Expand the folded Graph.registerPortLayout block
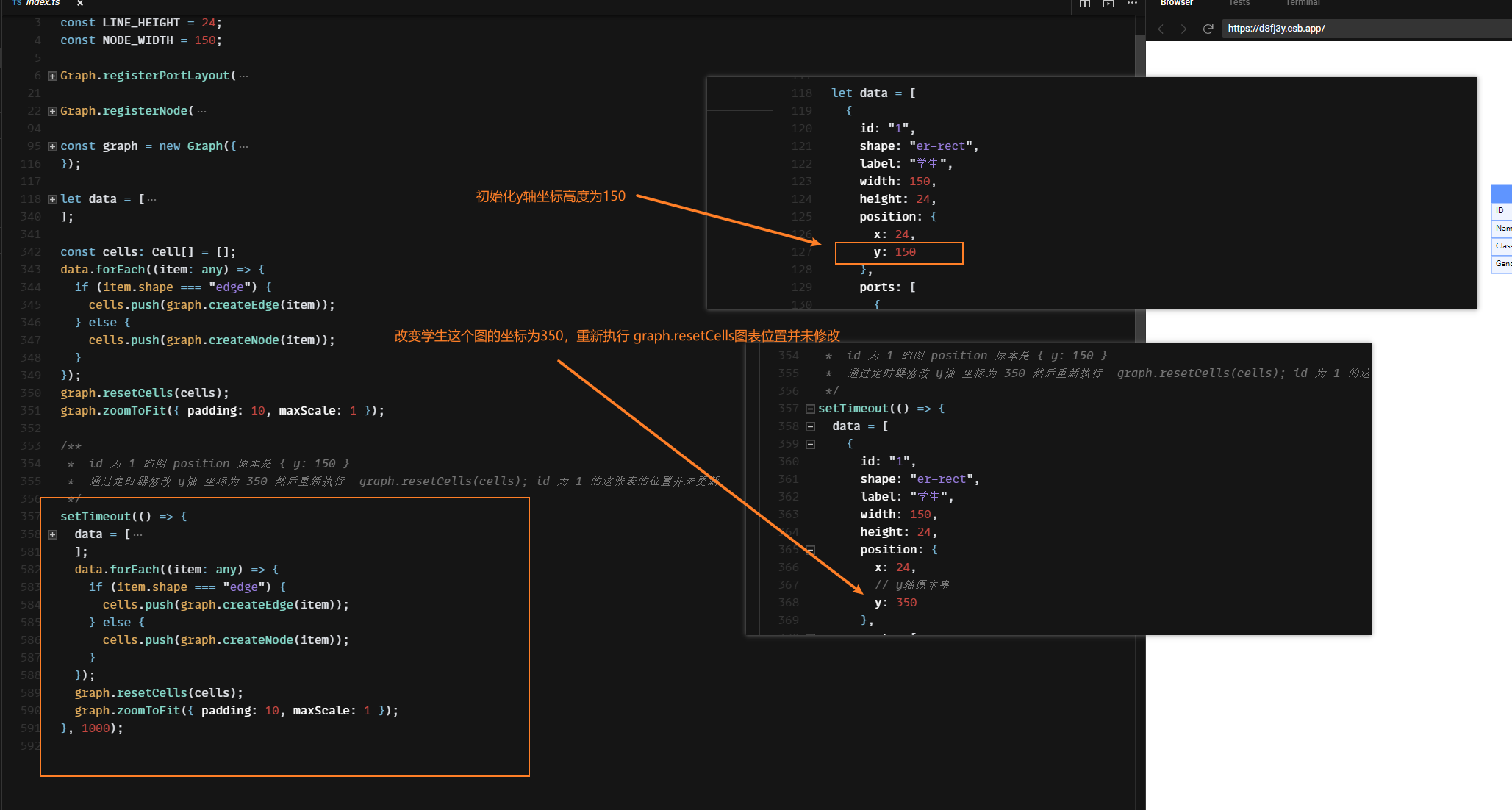This screenshot has height=810, width=1512. tap(51, 75)
